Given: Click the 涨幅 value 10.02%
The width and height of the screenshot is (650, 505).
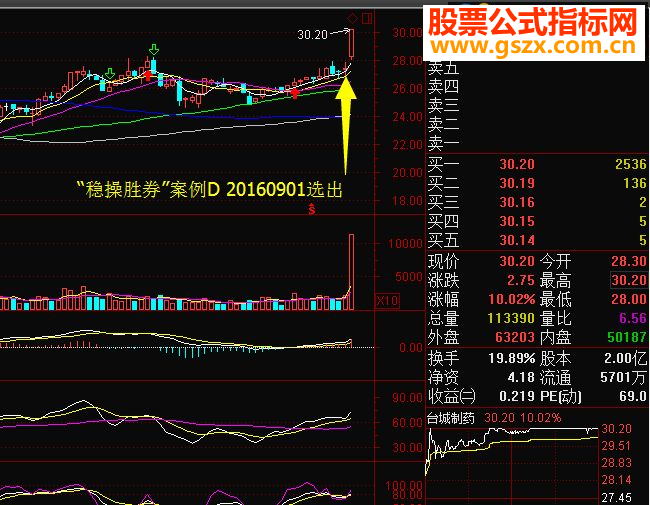Looking at the screenshot, I should pos(512,300).
